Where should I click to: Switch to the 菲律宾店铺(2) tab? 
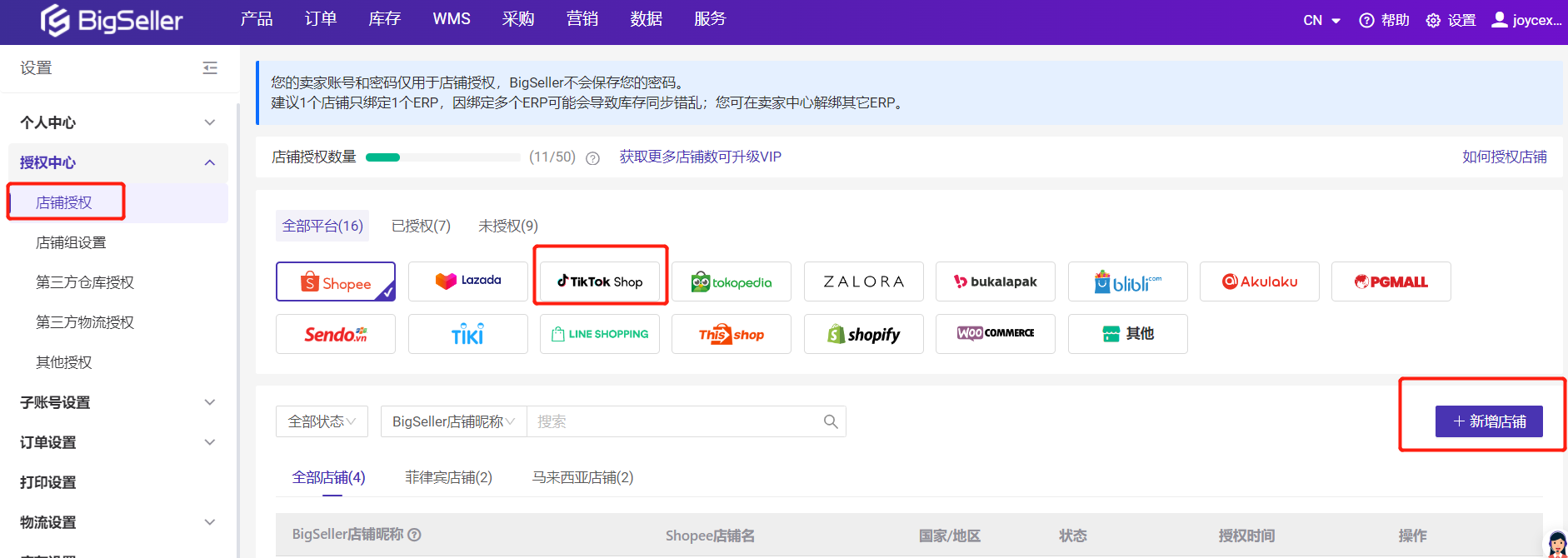click(448, 477)
